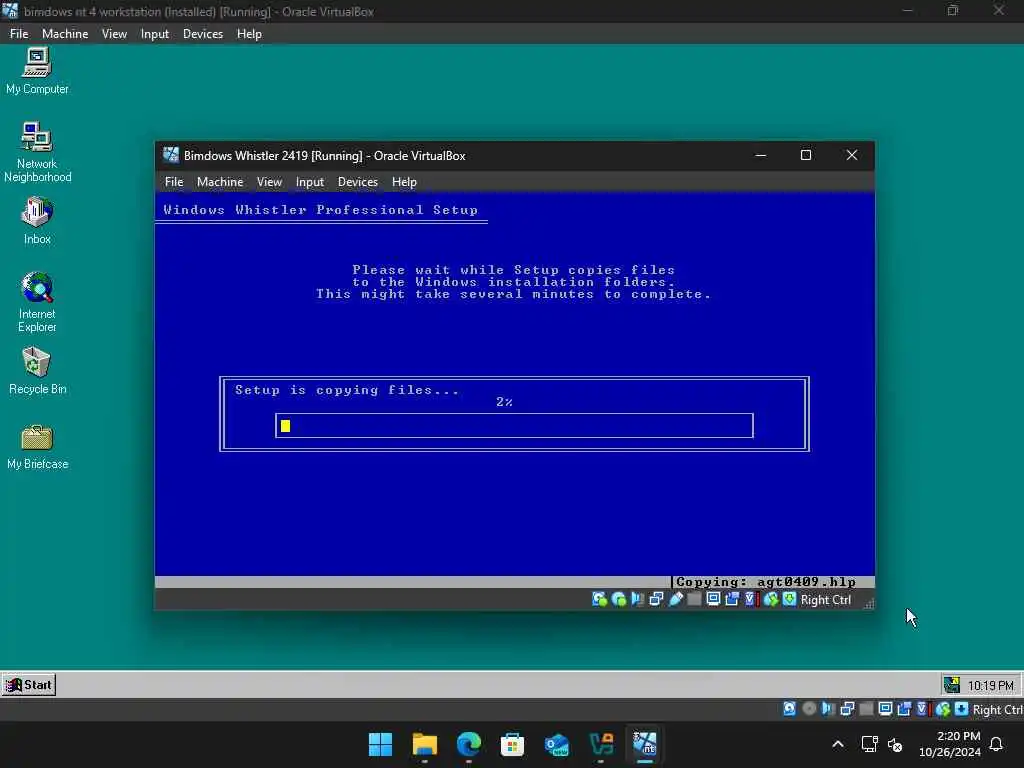
Task: Open File Explorer from the Windows taskbar
Action: coord(424,744)
